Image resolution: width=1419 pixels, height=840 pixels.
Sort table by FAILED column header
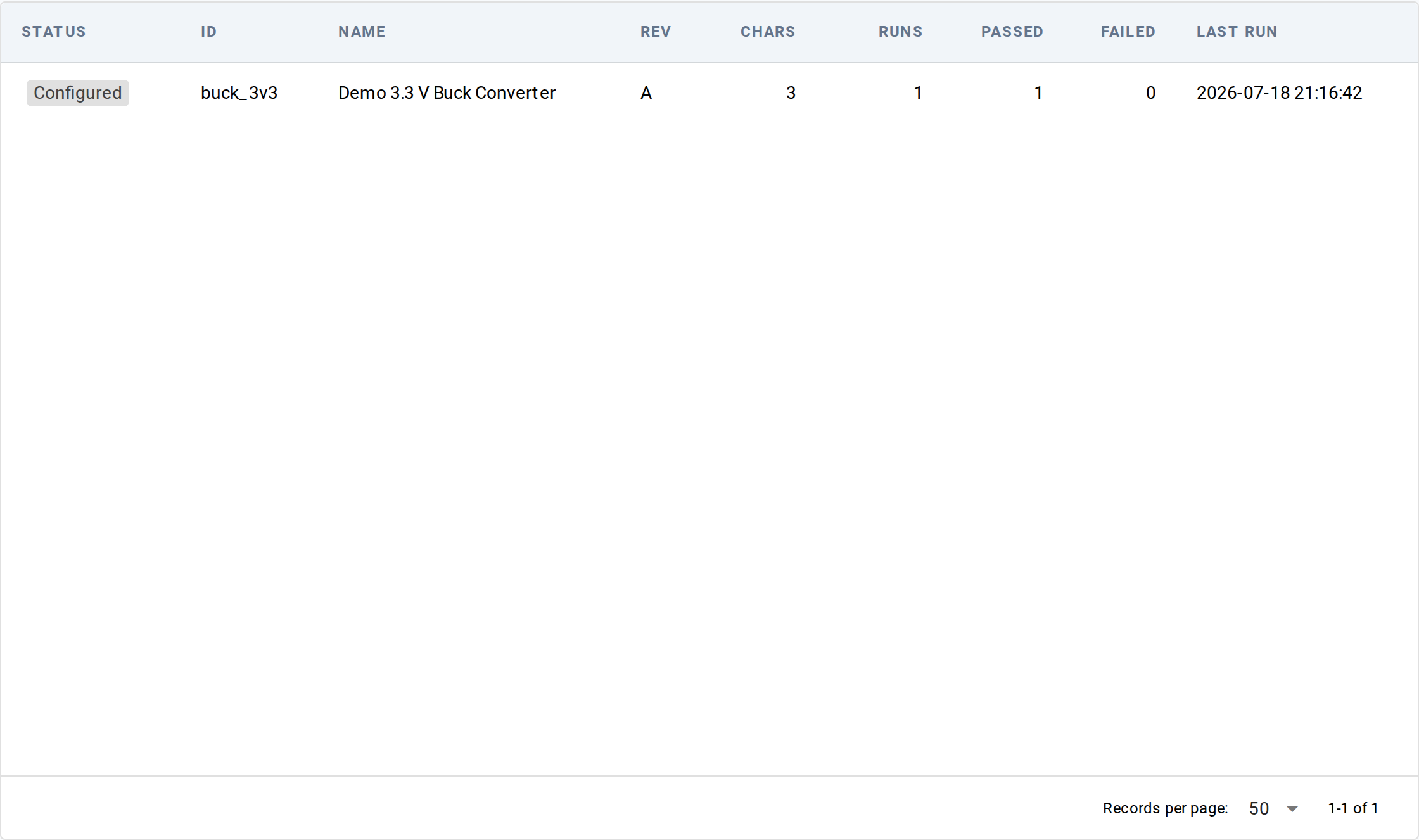coord(1128,32)
